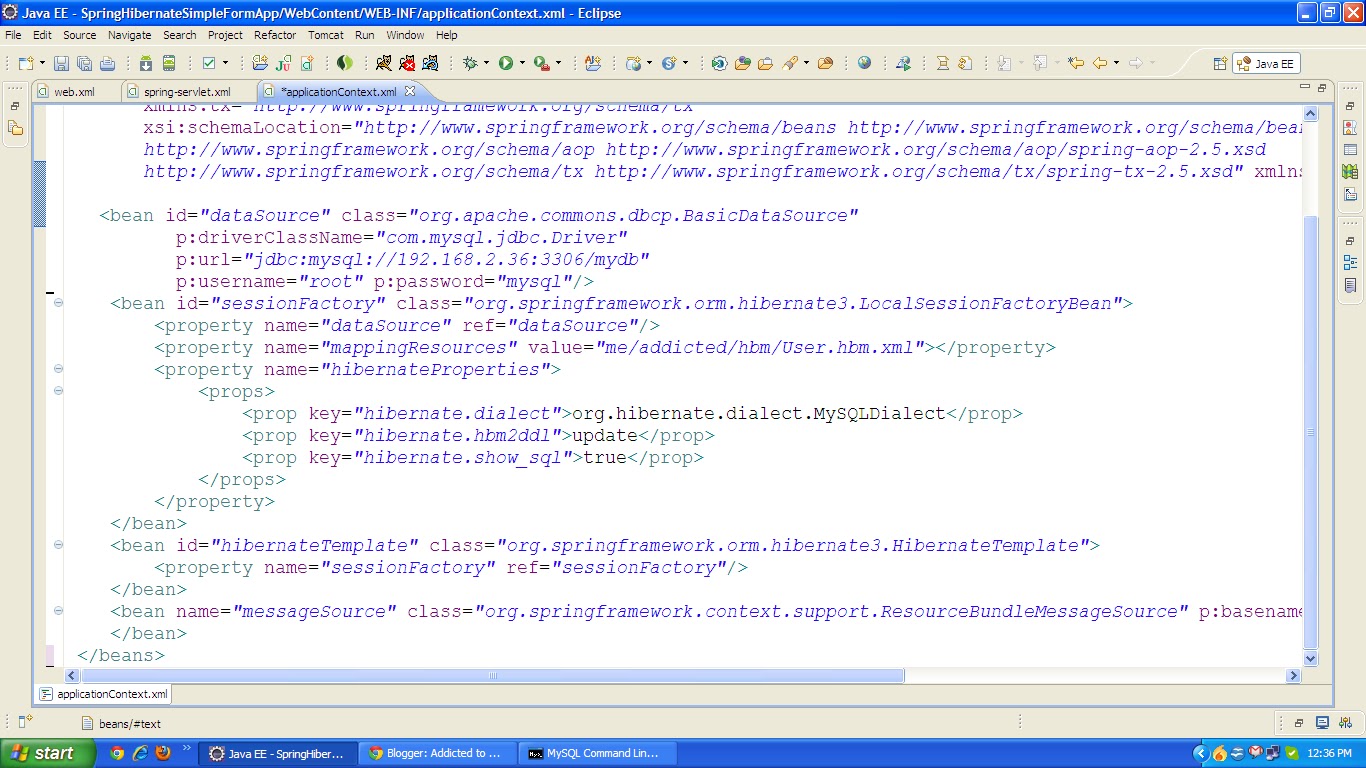Open the Run button dropdown arrow
Screen dimensions: 1366x768
522,62
